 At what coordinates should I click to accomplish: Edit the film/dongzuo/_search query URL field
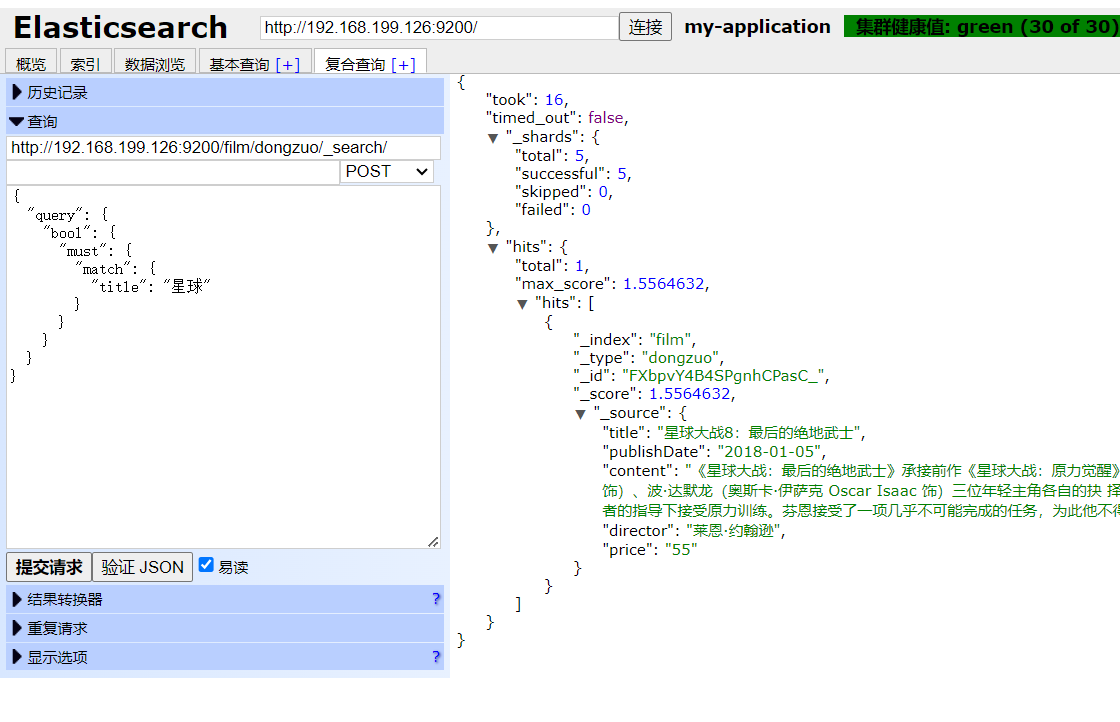[224, 147]
